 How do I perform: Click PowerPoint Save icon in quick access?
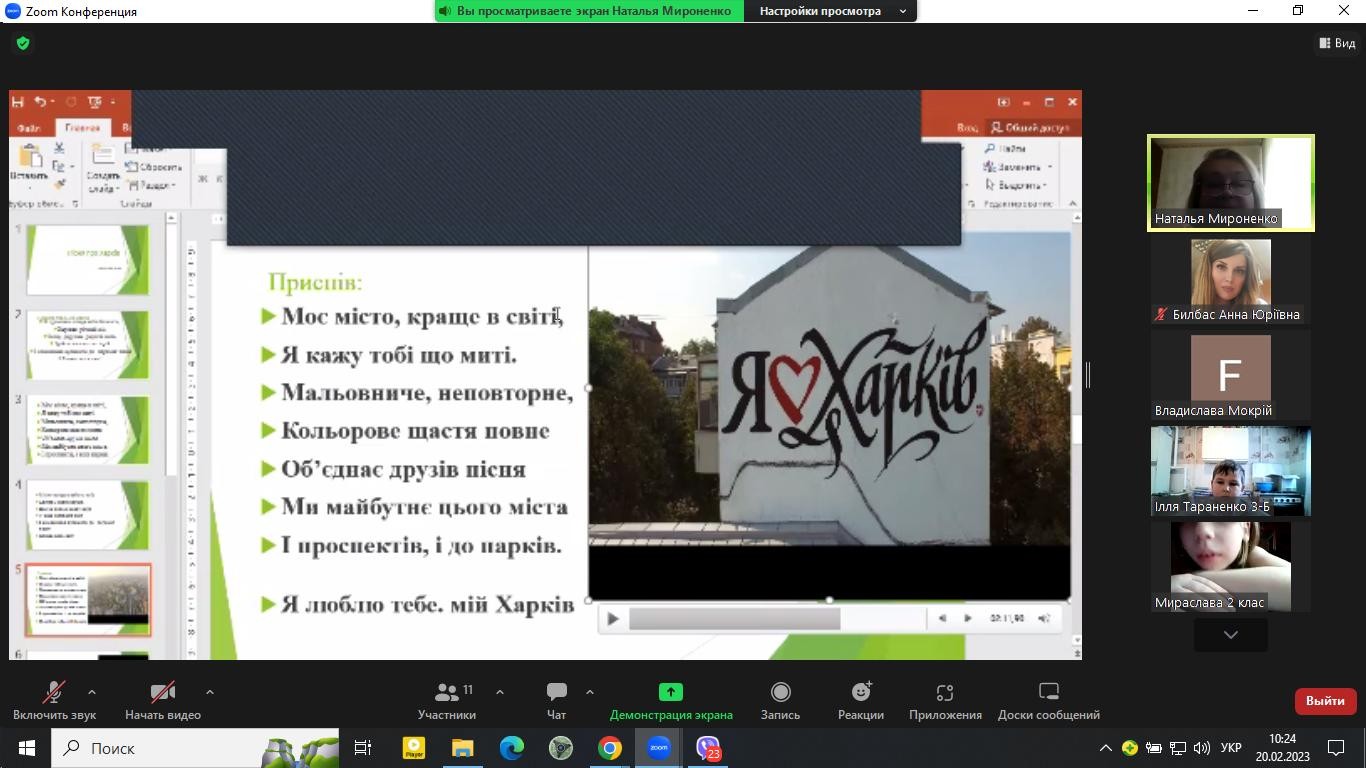[17, 102]
